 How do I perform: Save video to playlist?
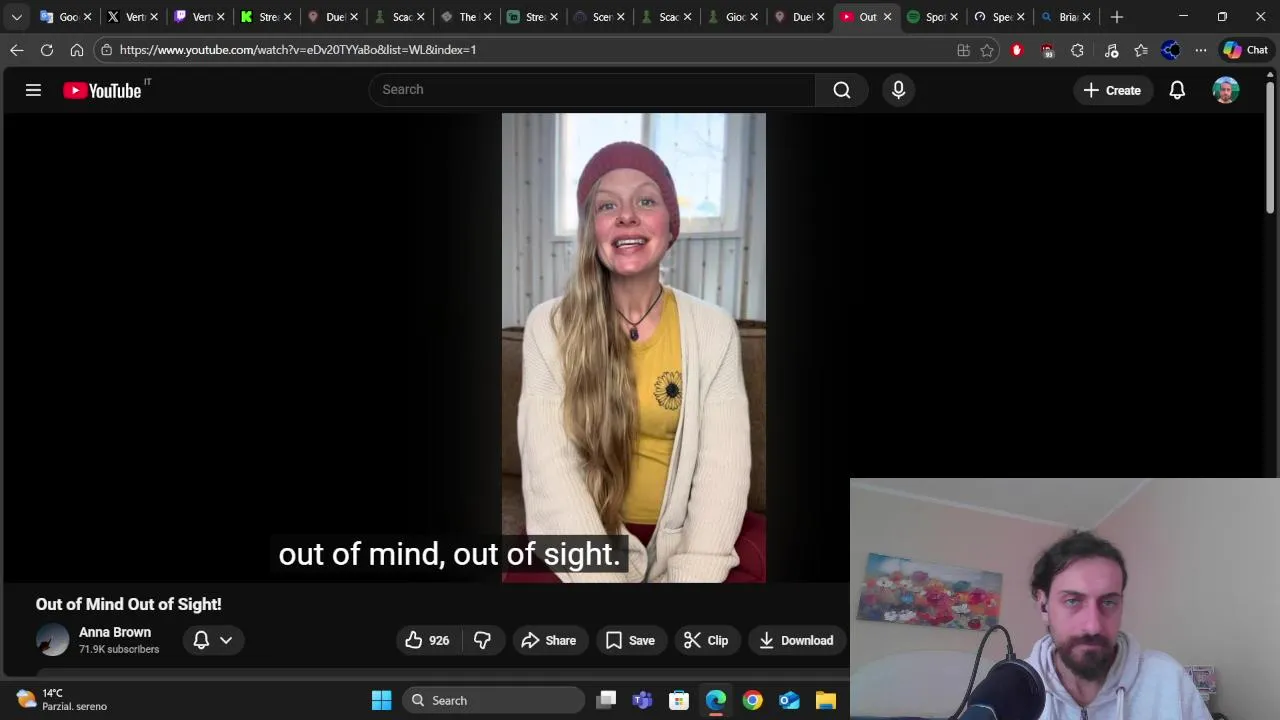630,640
